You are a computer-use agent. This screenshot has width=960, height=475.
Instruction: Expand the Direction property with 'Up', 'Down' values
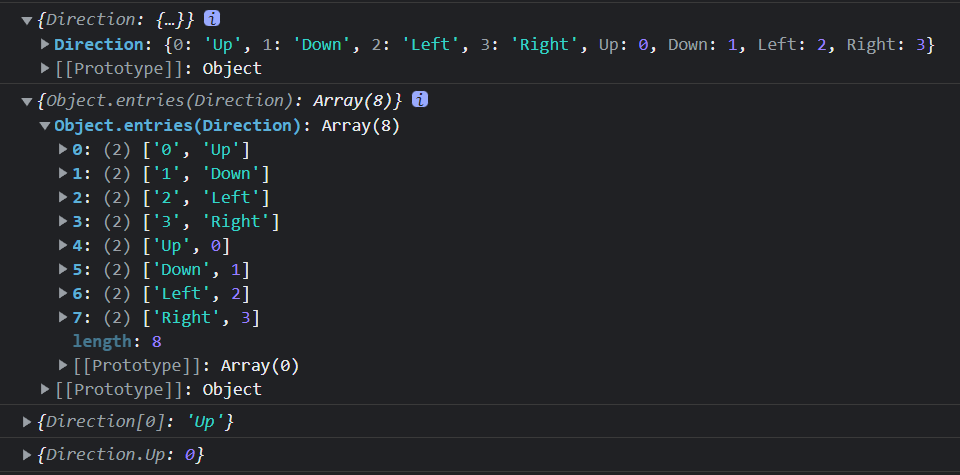coord(45,44)
